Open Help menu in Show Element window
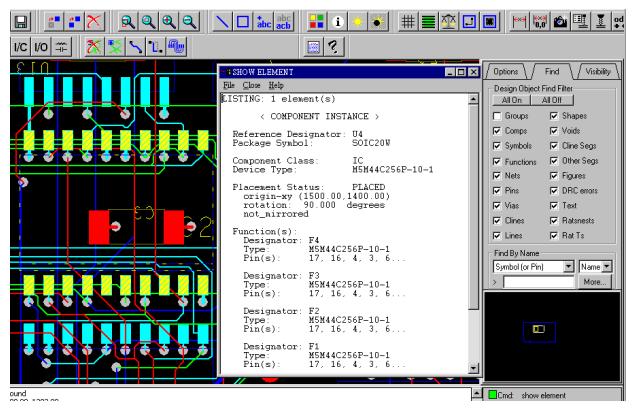 (x=276, y=85)
